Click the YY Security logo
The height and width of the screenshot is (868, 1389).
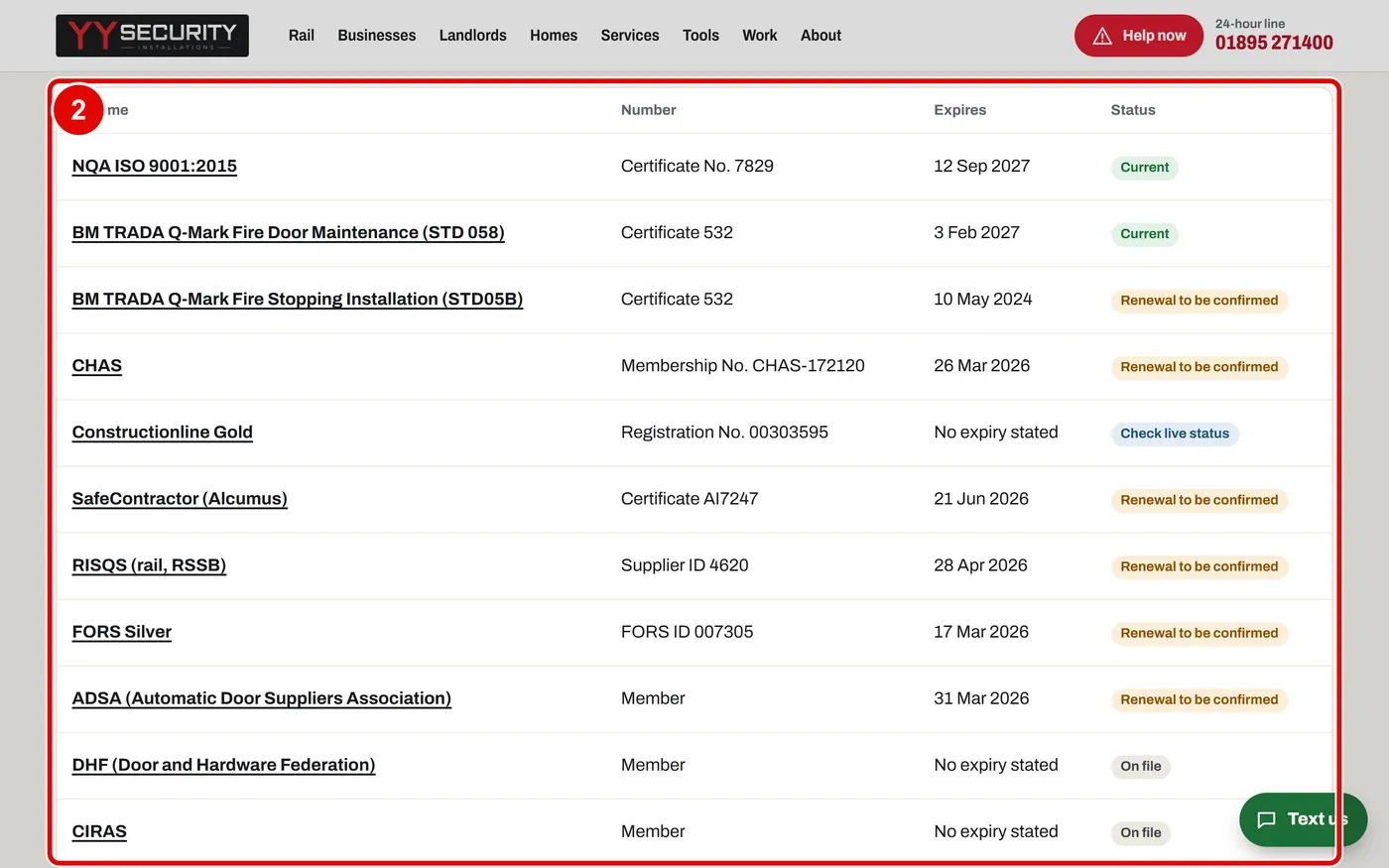[152, 36]
